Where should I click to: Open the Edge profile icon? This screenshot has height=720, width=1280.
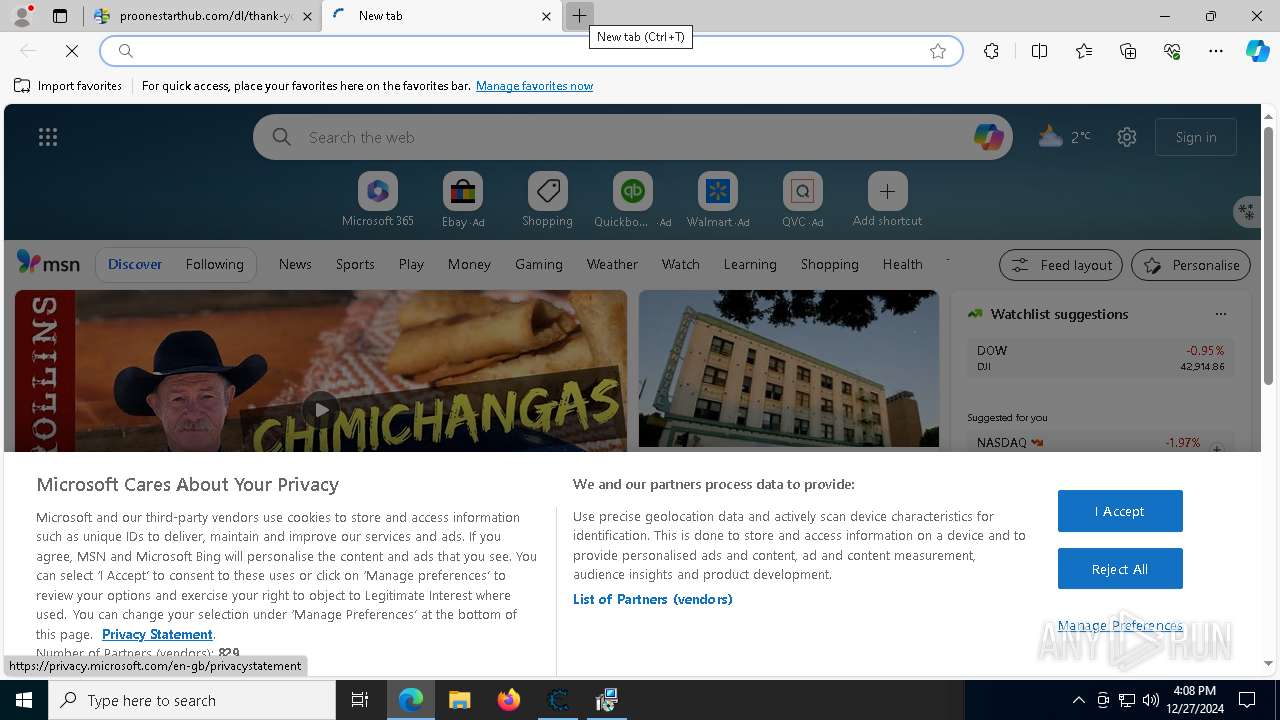click(21, 16)
